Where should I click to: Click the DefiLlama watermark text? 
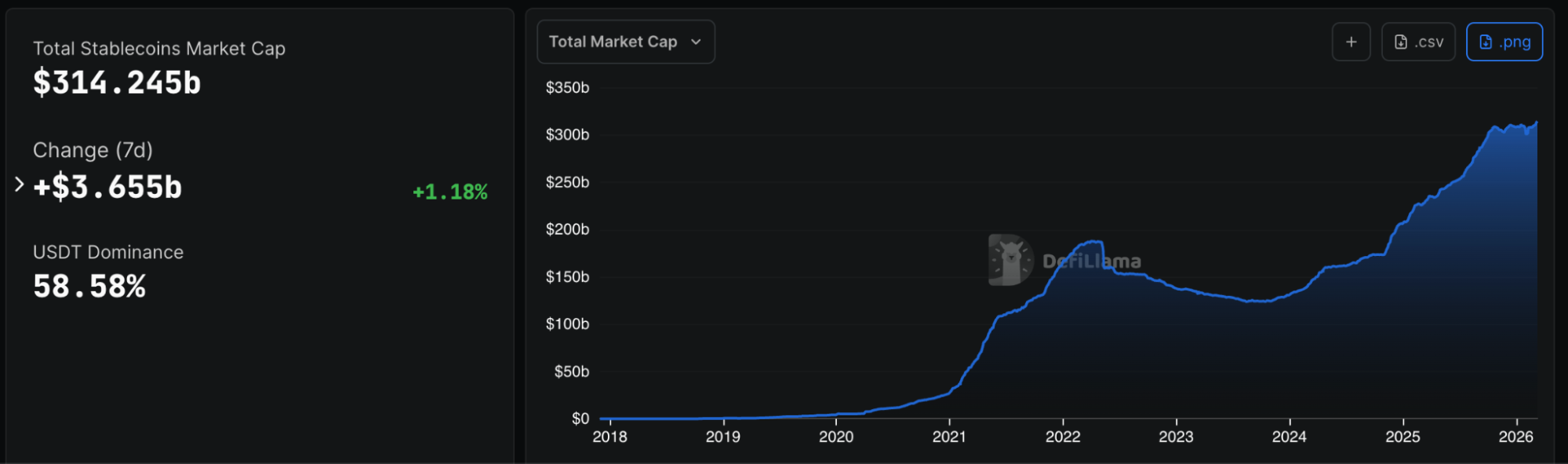point(1091,261)
